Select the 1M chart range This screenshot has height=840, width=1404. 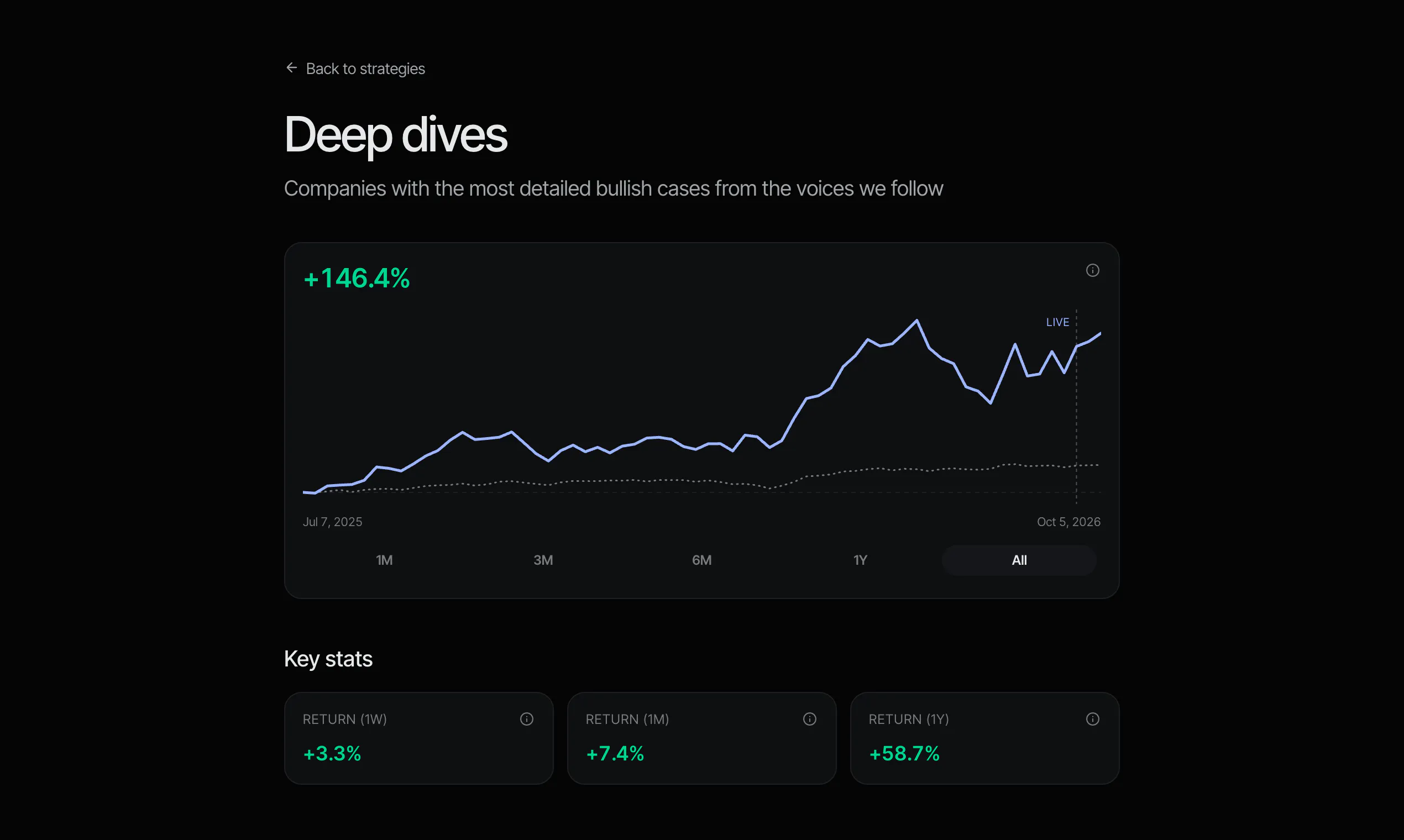(x=384, y=560)
